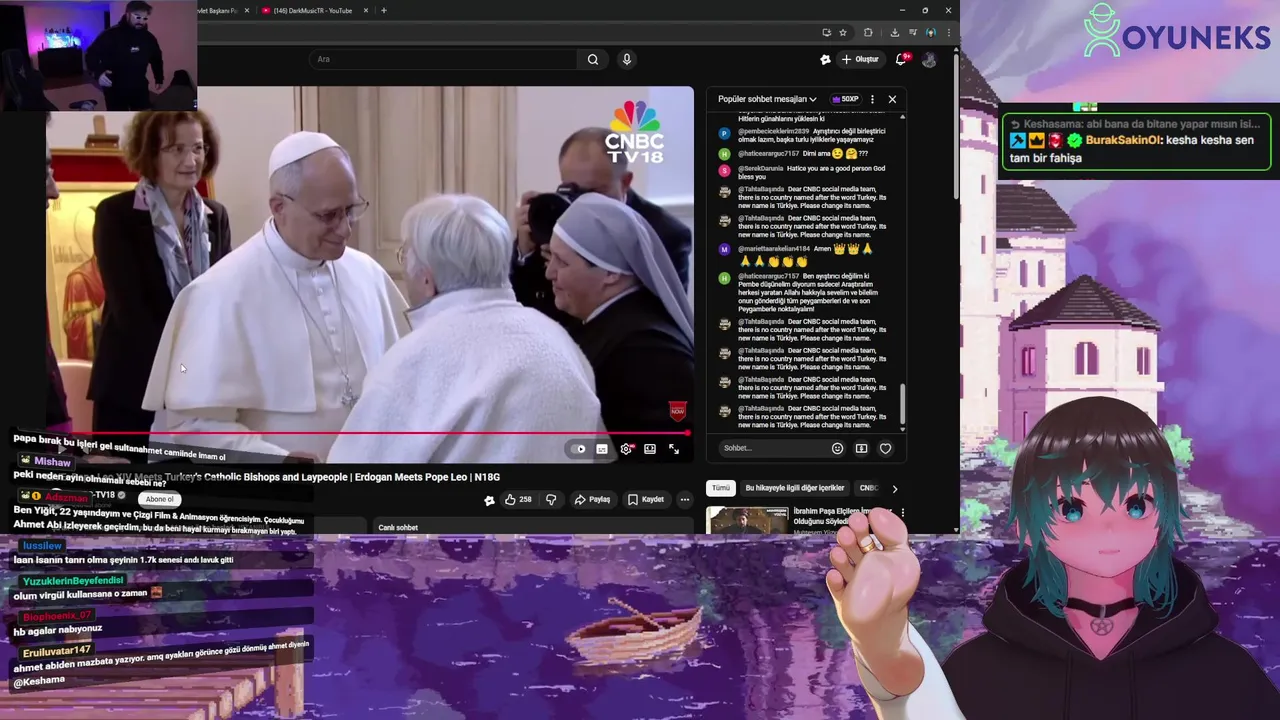Click the YuzuklerinBeyefendisi overlay chat username
Viewport: 1280px width, 720px height.
click(x=73, y=580)
